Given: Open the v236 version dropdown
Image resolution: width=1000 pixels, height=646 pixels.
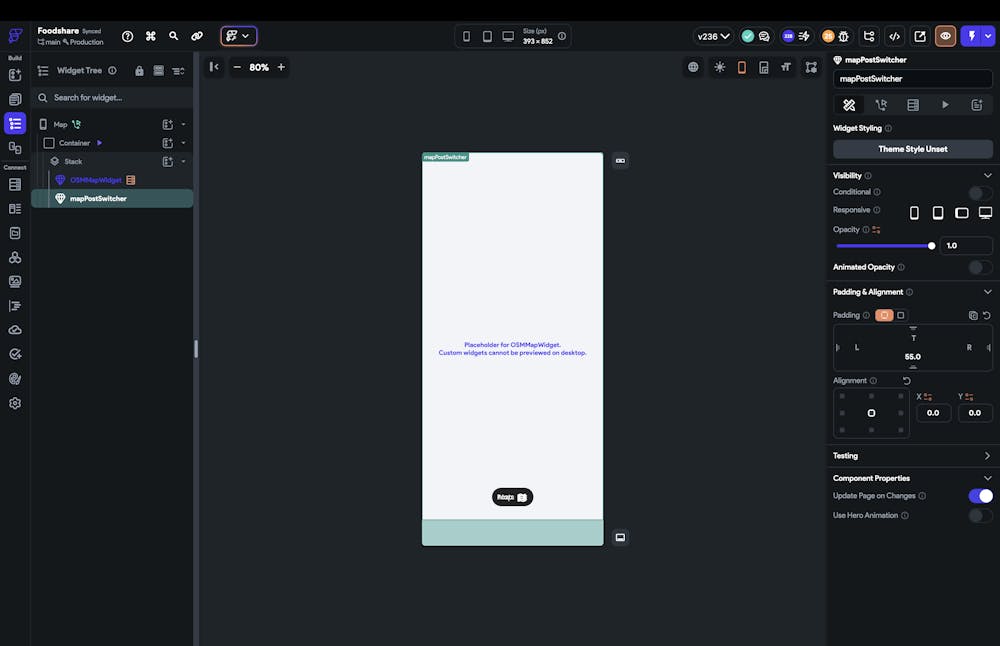Looking at the screenshot, I should (713, 36).
